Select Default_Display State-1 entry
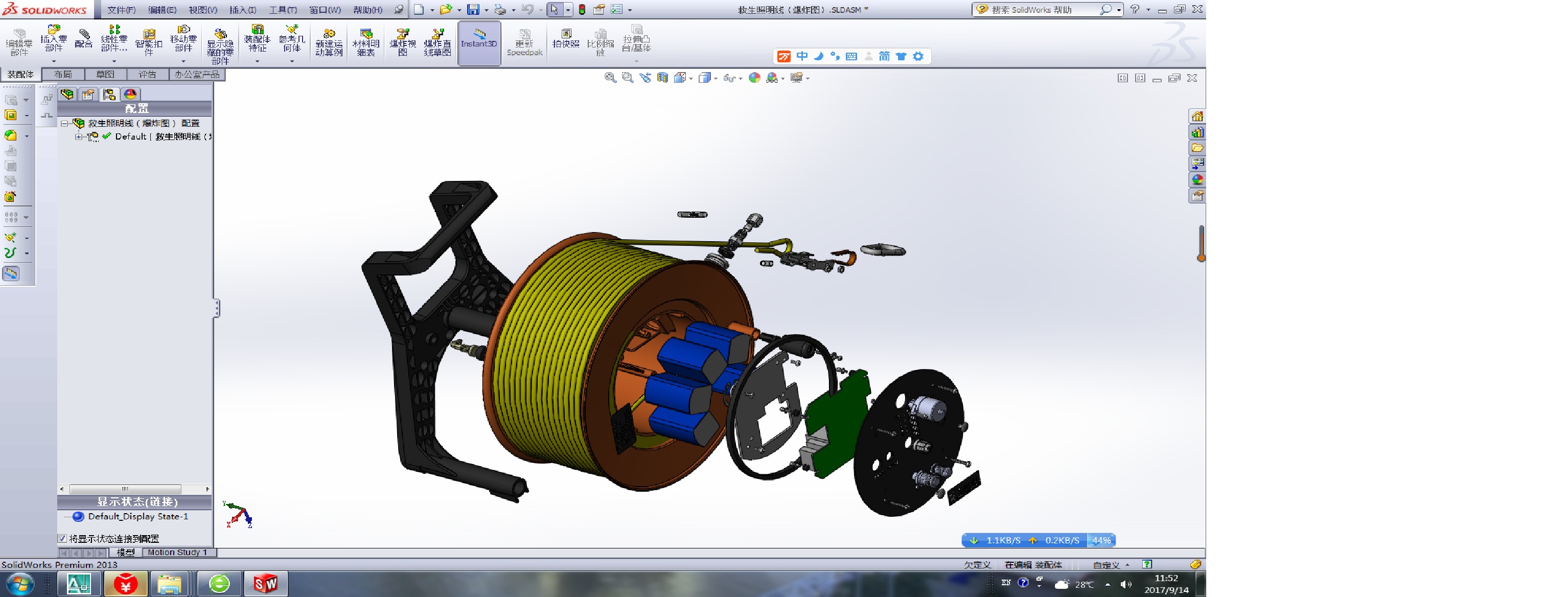This screenshot has width=1568, height=597. pos(137,516)
